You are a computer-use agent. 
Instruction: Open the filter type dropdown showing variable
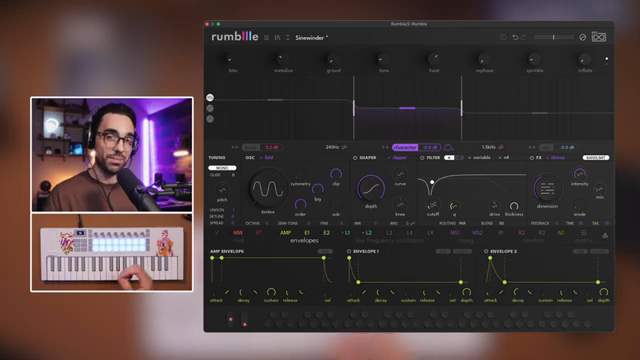[479, 158]
